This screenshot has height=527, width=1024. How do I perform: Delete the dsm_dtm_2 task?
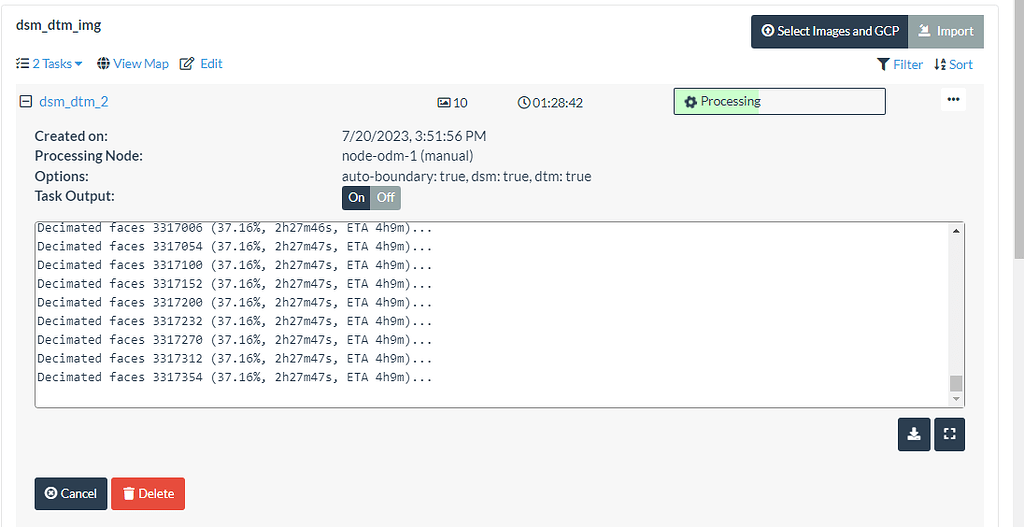[147, 493]
